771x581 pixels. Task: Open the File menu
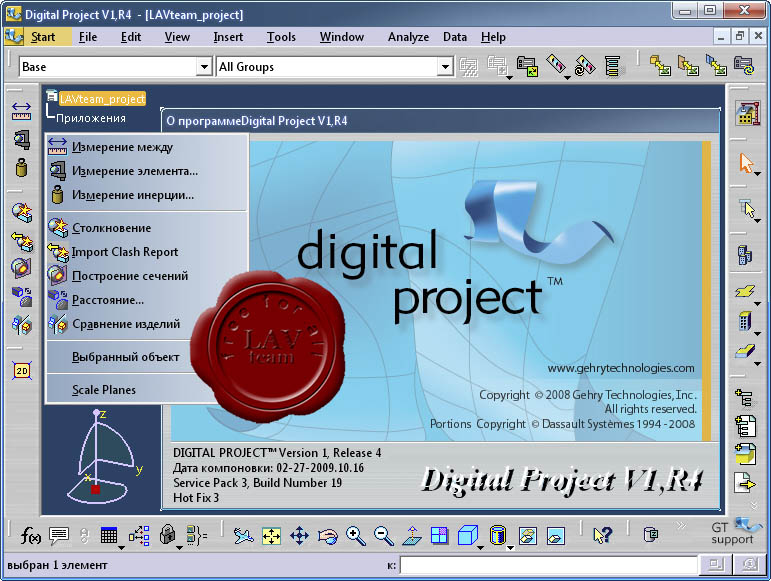click(88, 37)
